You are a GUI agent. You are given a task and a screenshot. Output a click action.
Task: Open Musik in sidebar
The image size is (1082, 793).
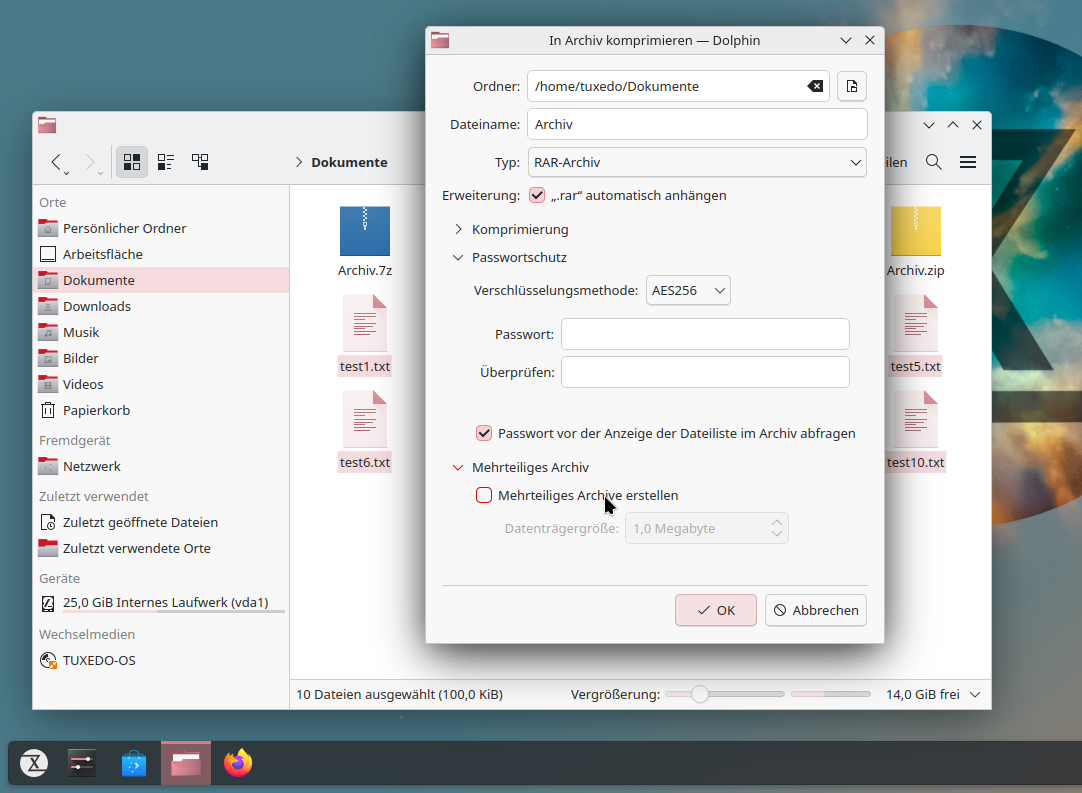click(161, 333)
